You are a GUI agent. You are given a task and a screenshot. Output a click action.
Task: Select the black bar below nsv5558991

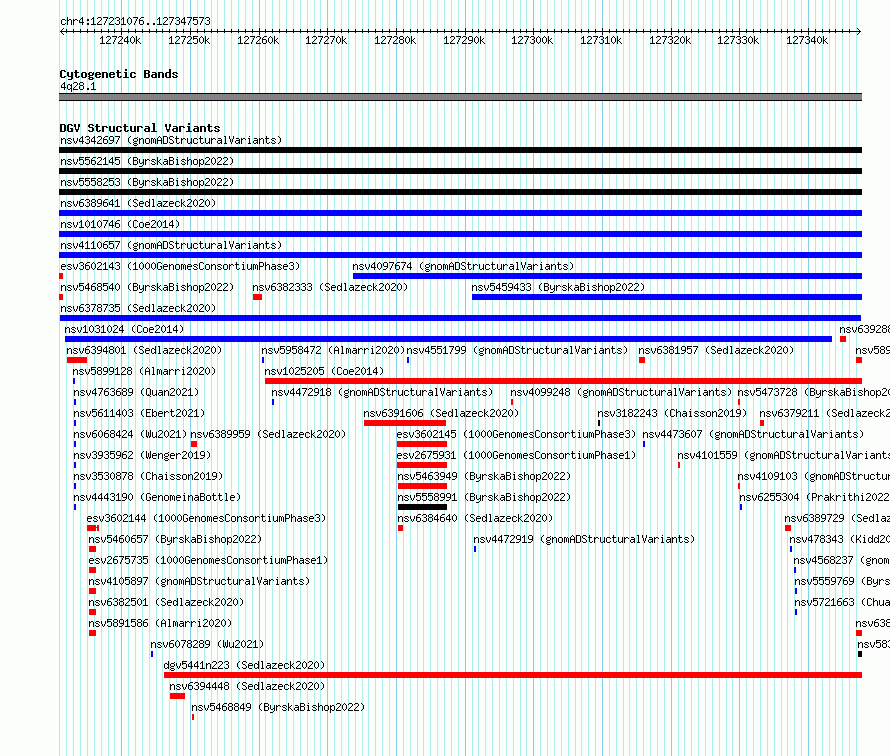(x=422, y=507)
